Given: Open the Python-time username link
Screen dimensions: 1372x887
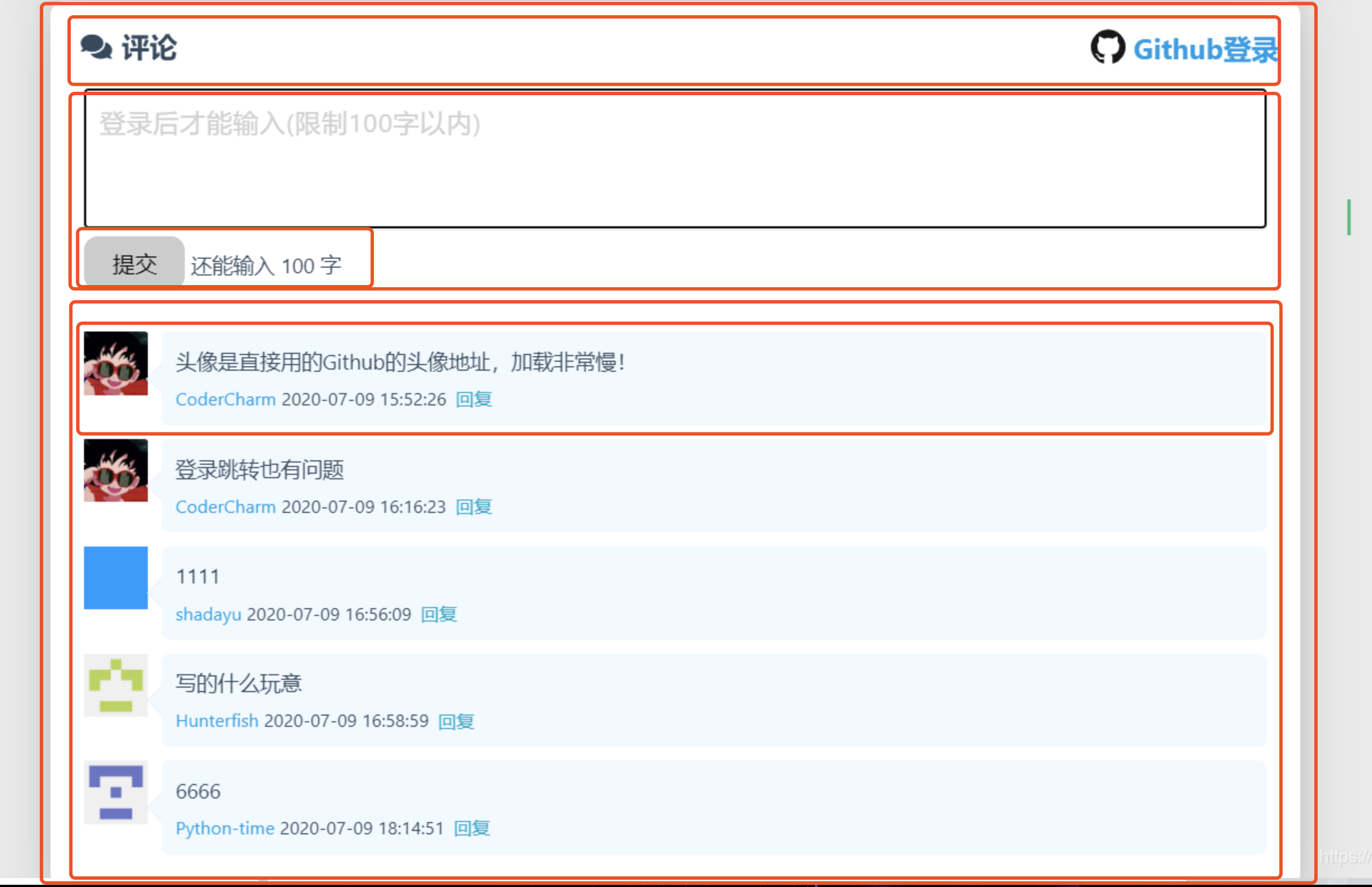Looking at the screenshot, I should pyautogui.click(x=225, y=828).
